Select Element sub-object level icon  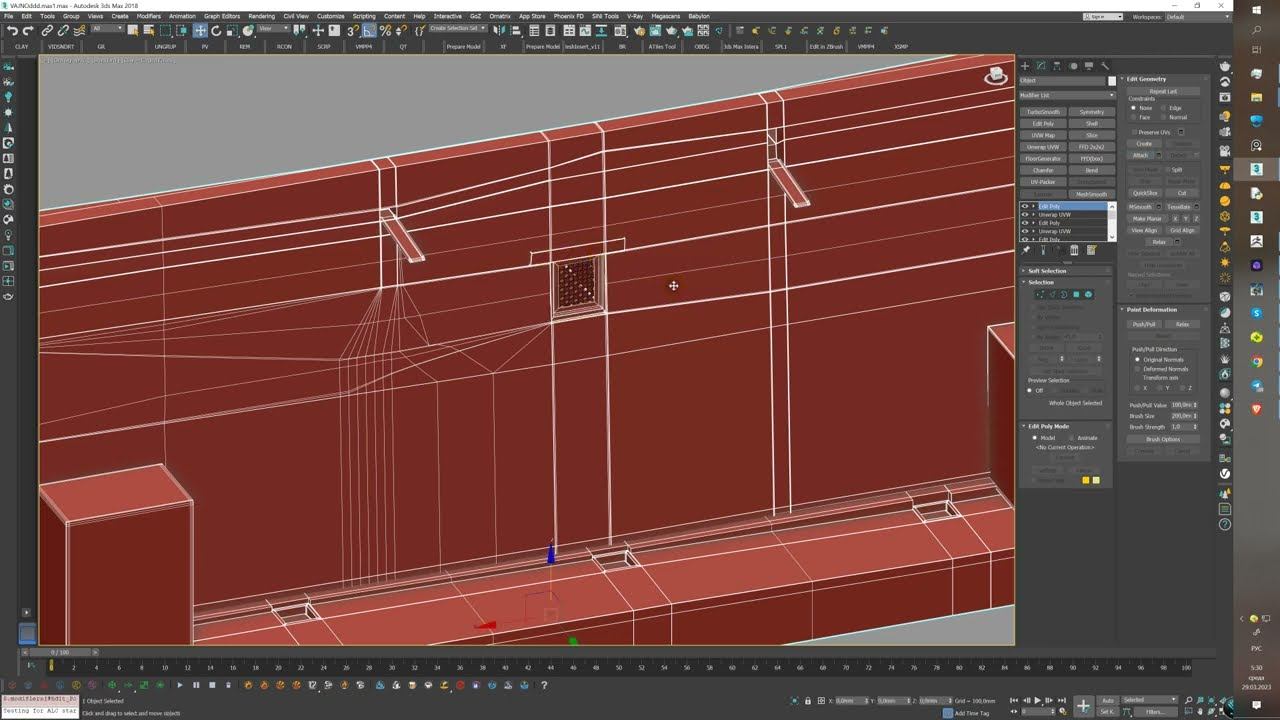tap(1089, 294)
